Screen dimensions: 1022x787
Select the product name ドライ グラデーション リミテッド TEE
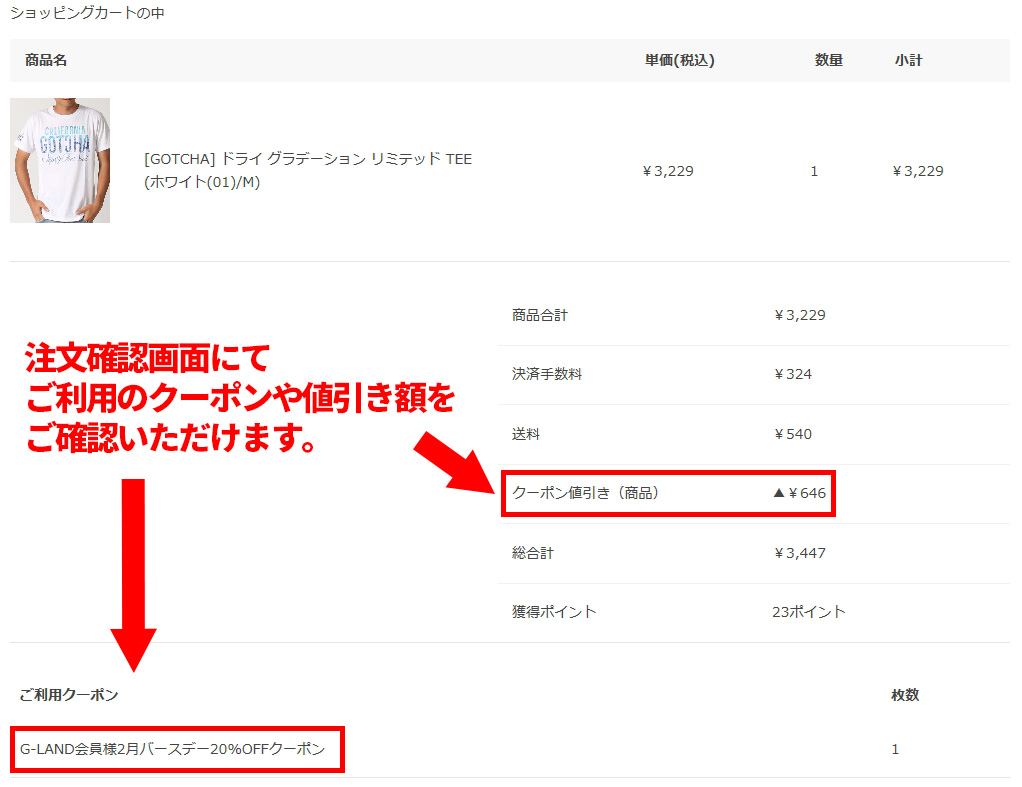tap(307, 158)
